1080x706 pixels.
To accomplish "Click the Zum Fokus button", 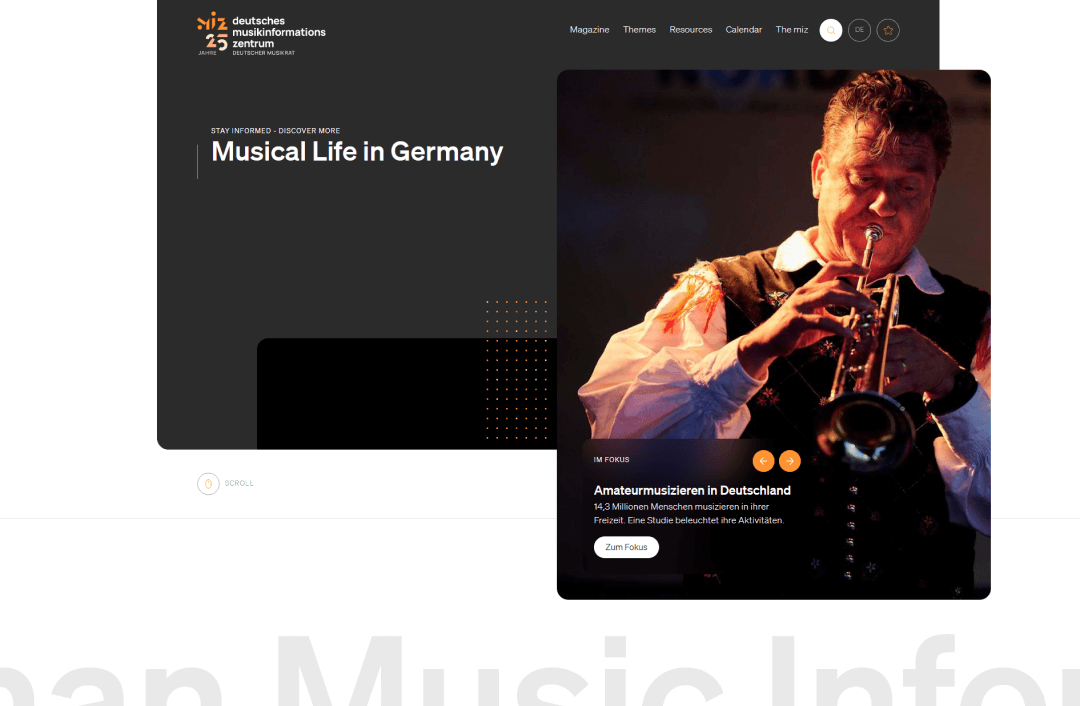I will (626, 547).
